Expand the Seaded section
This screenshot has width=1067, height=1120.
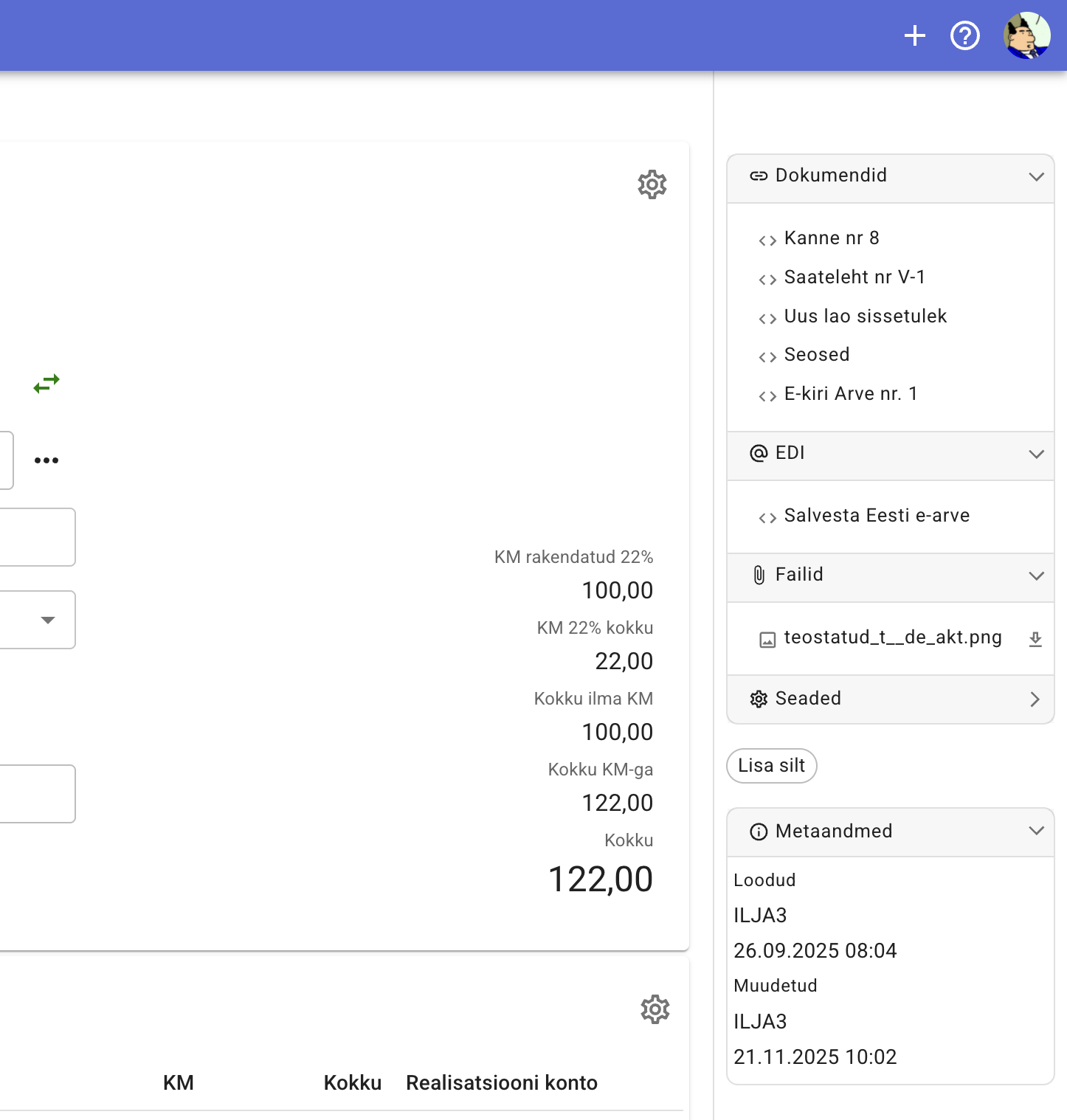coord(1035,699)
